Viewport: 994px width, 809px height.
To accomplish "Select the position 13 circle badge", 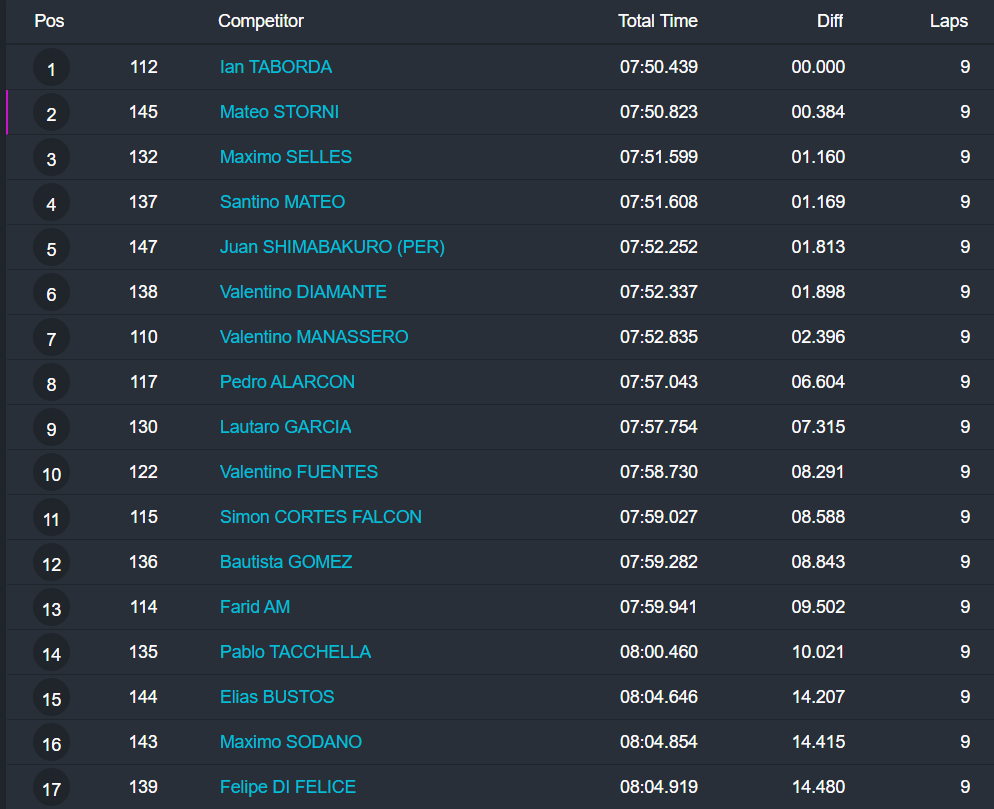I will [x=51, y=609].
